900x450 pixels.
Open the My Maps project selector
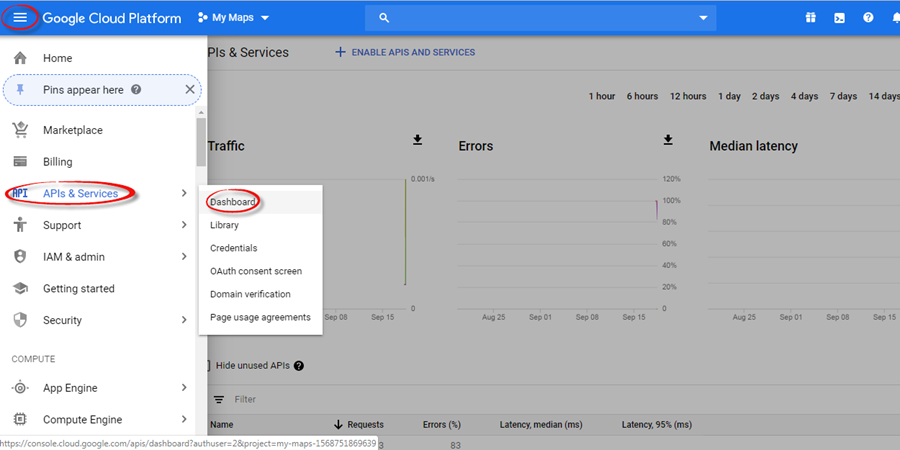point(233,18)
